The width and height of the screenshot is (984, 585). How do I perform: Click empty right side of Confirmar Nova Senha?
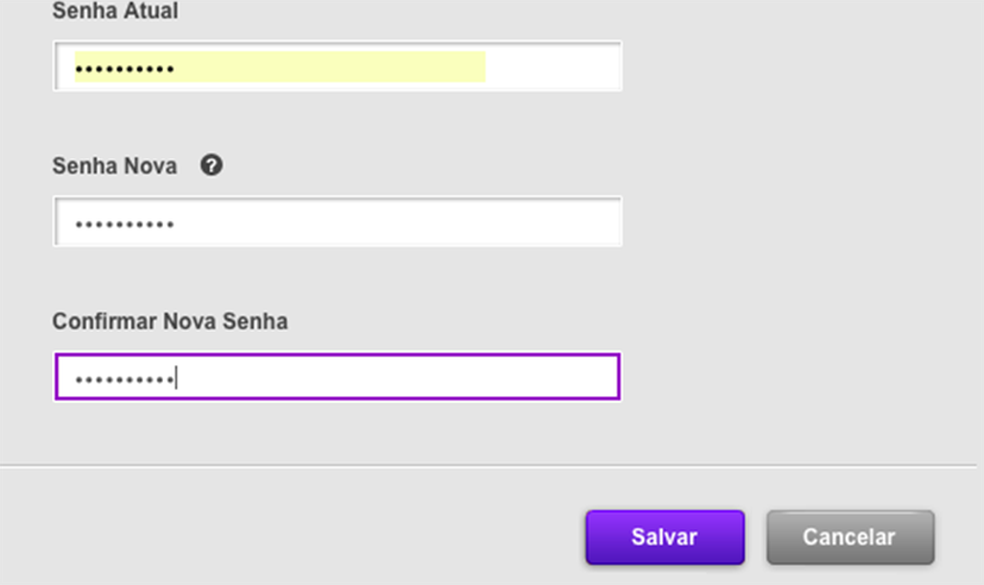click(x=450, y=377)
